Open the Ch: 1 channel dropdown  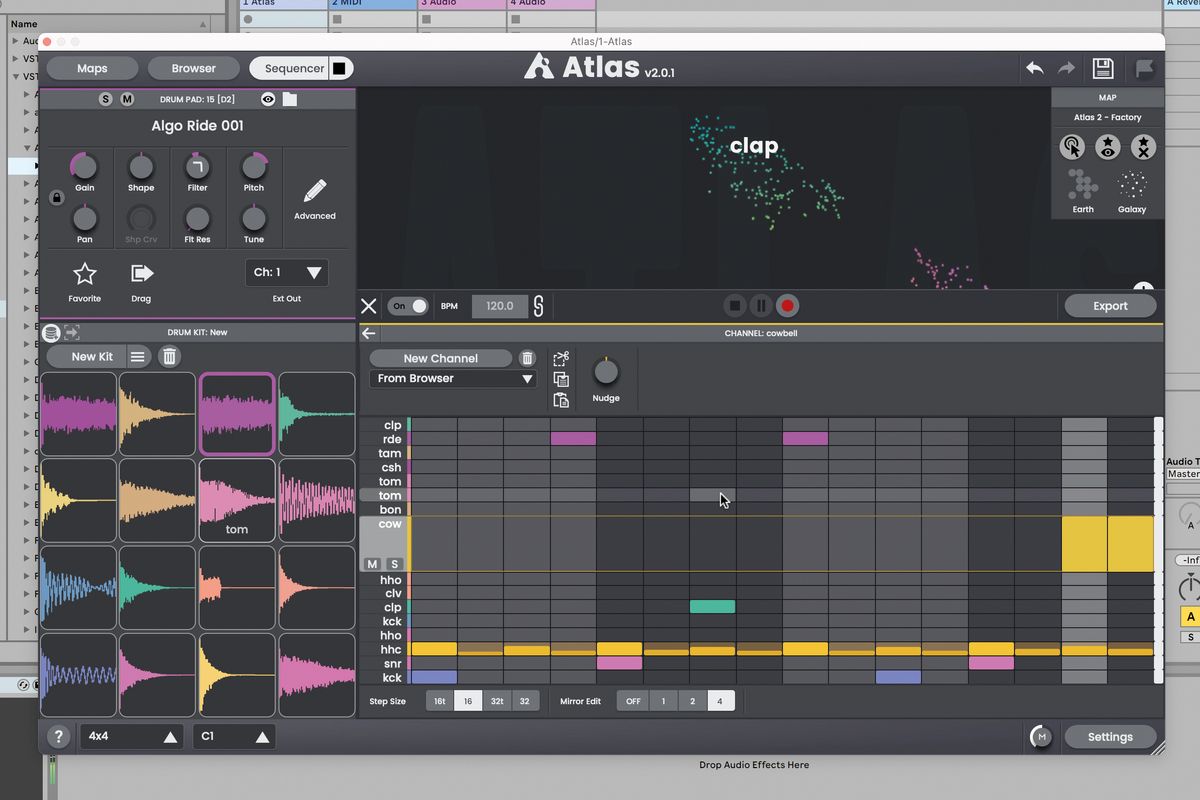point(286,272)
